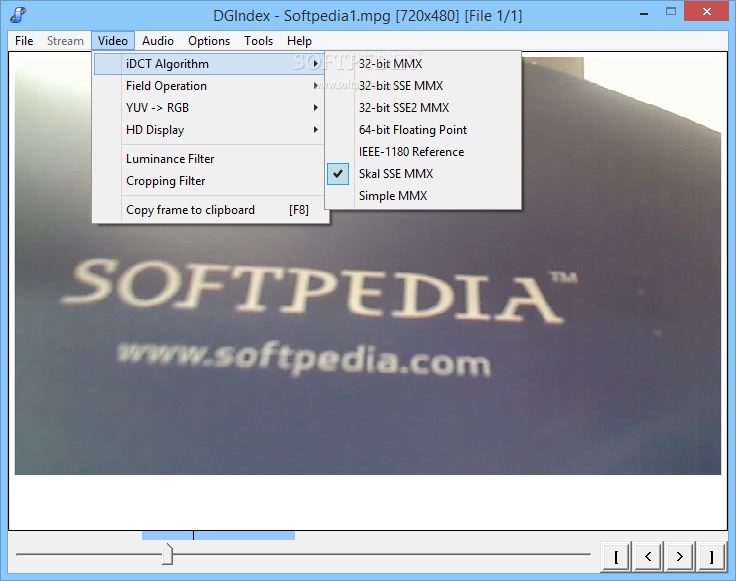Select 64-bit Floating Point algorithm
736x581 pixels.
[423, 130]
